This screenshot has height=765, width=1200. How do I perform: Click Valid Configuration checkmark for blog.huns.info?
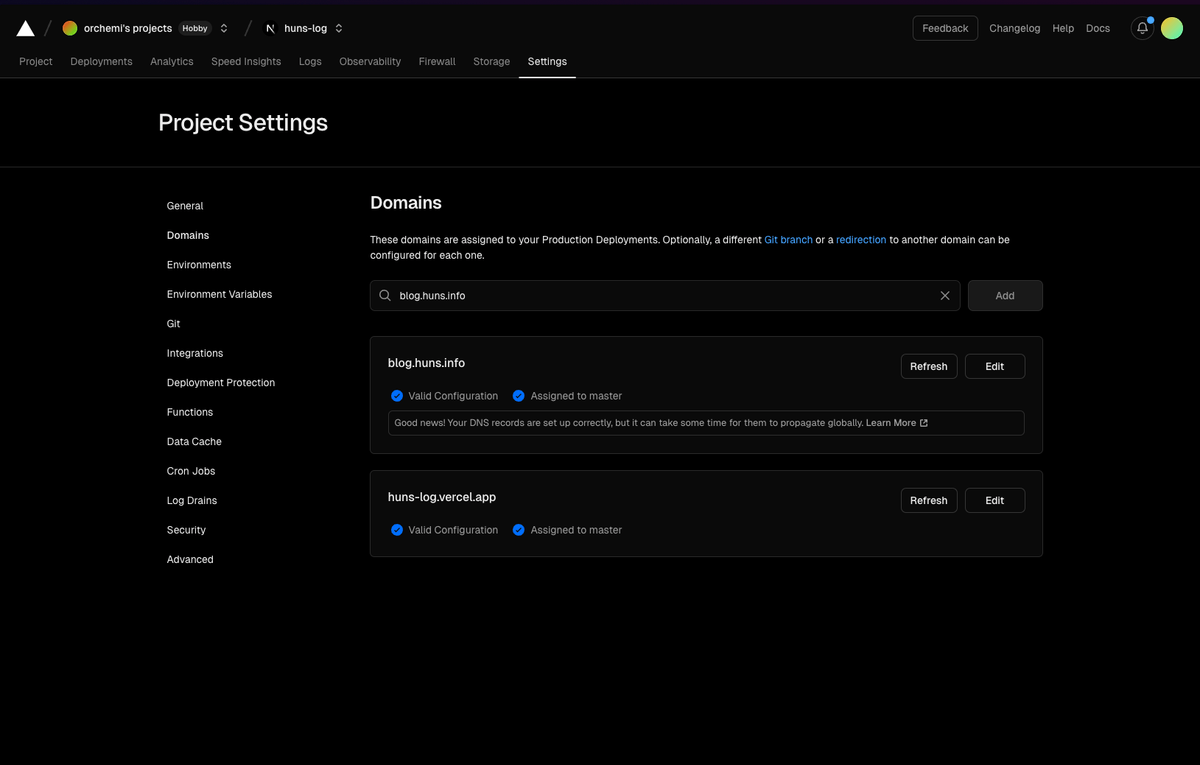[397, 396]
